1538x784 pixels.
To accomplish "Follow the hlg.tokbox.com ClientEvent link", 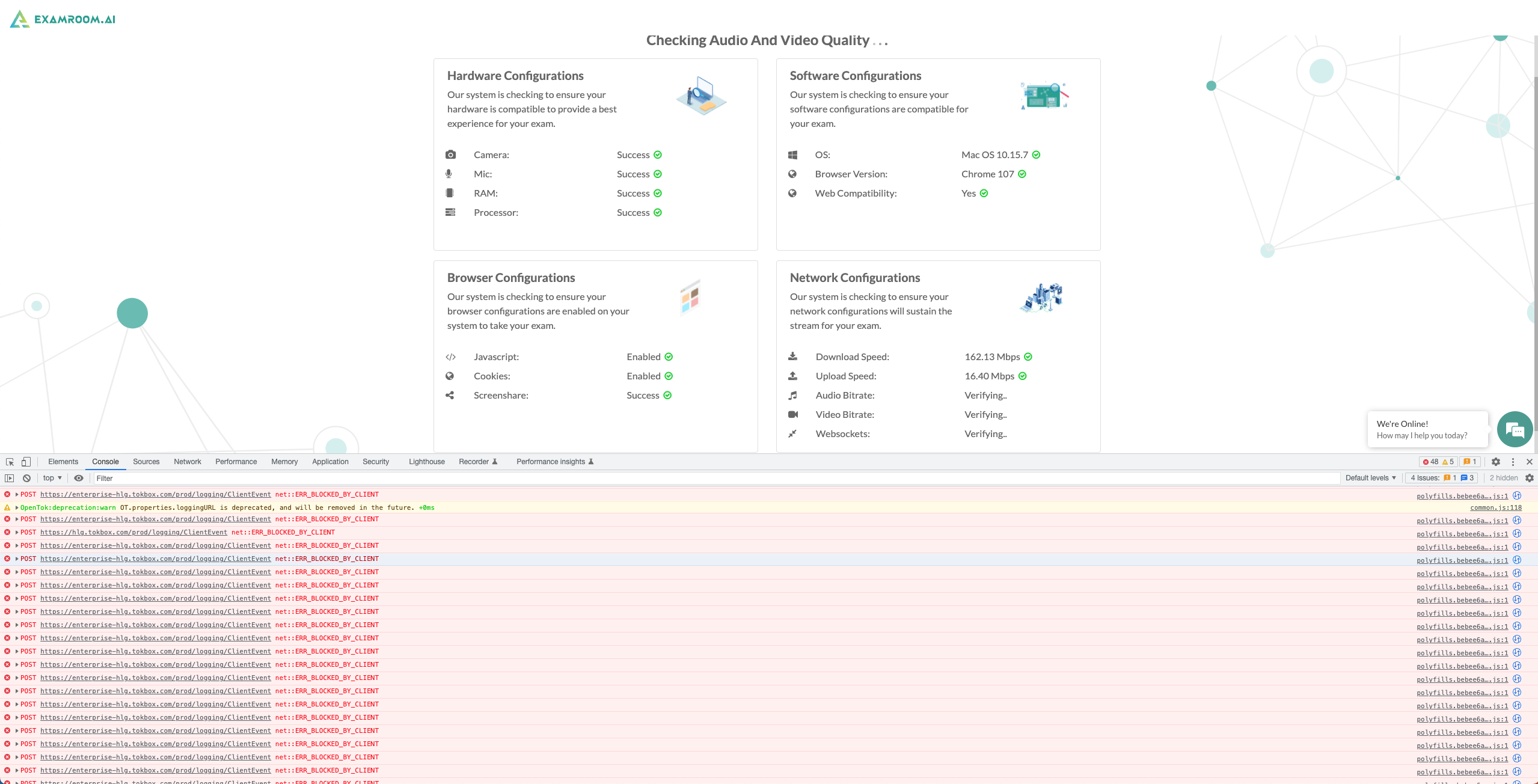I will point(133,532).
